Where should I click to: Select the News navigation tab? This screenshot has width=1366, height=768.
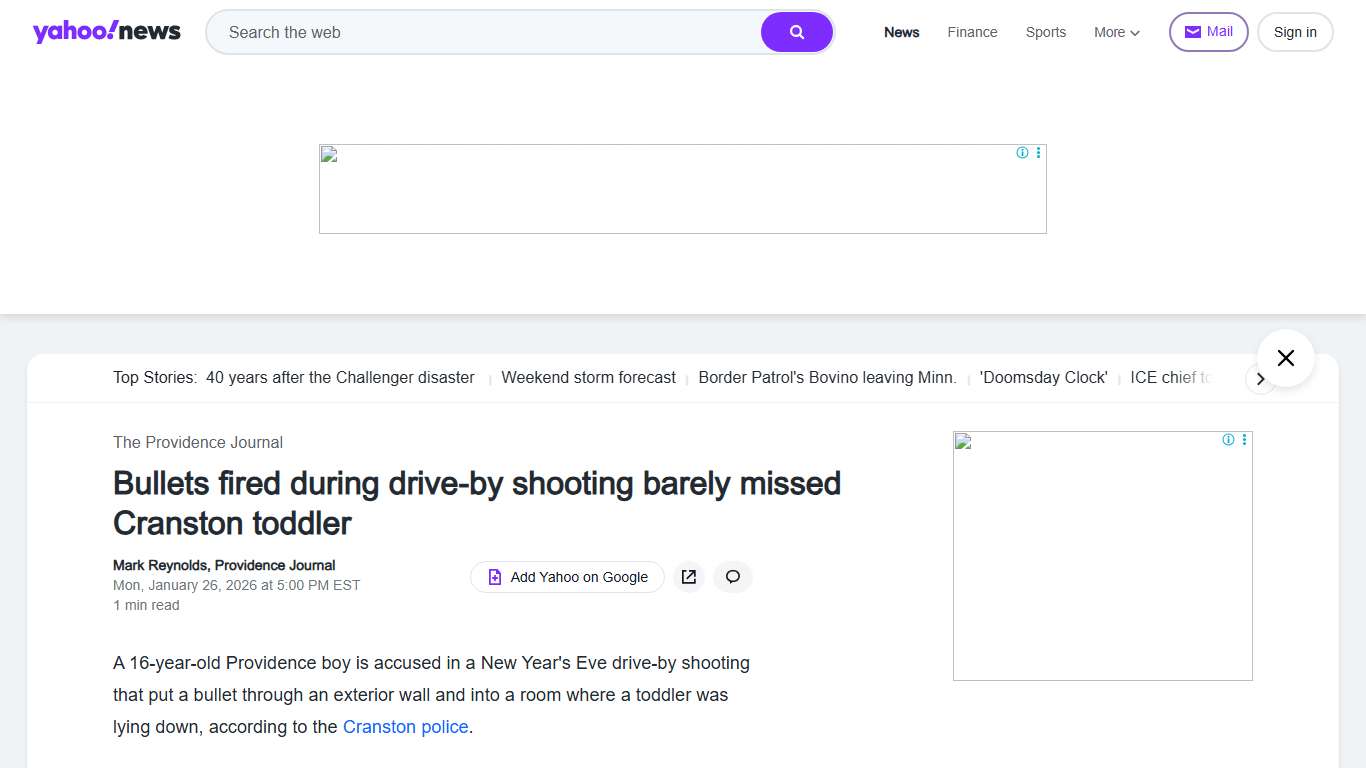[x=901, y=32]
